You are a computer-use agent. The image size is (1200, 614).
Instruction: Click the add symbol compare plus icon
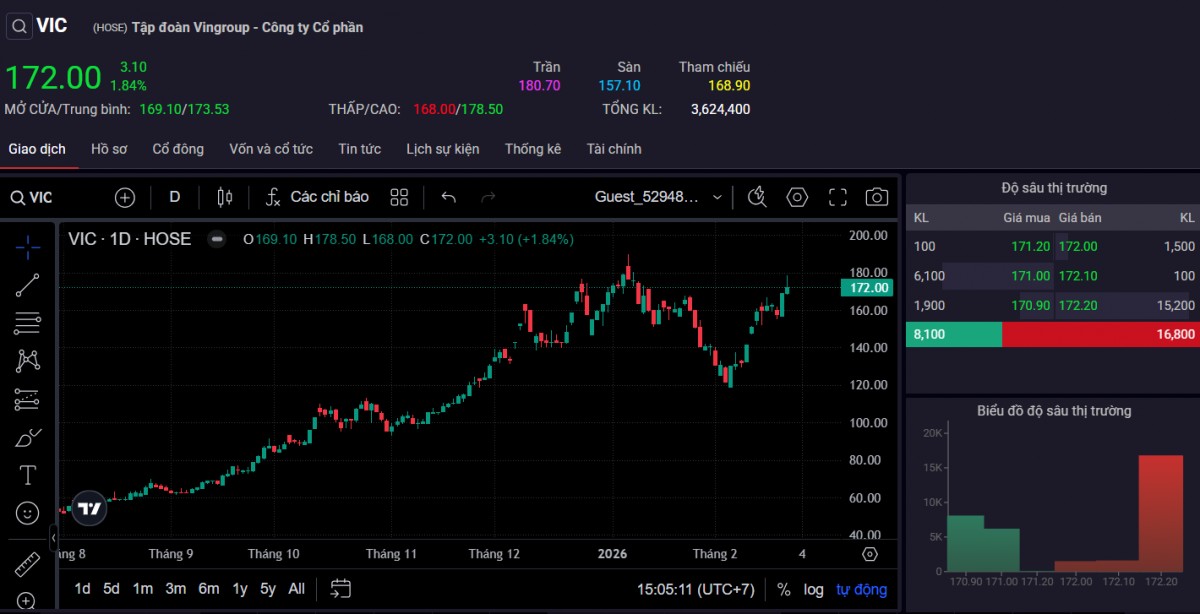[x=125, y=197]
